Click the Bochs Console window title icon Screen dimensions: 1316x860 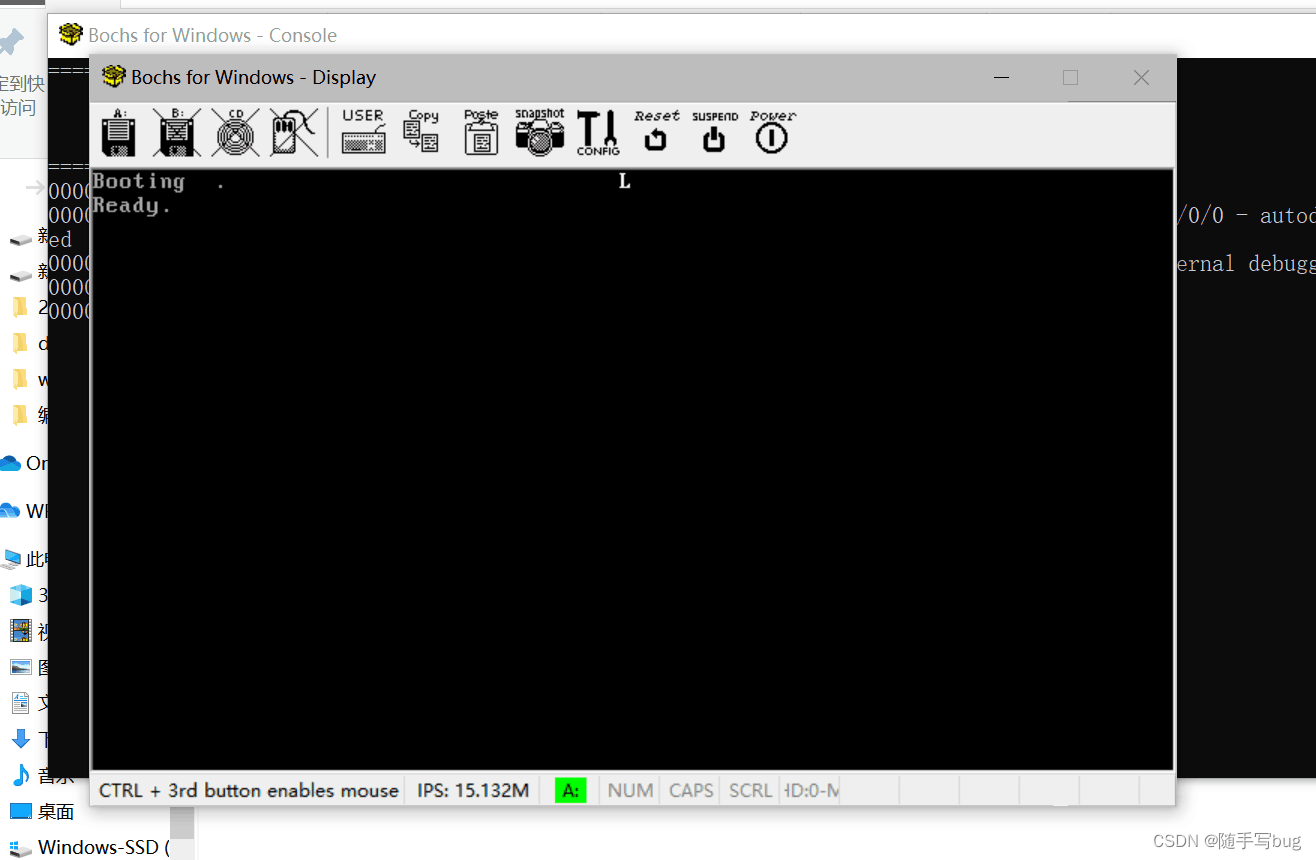coord(70,35)
